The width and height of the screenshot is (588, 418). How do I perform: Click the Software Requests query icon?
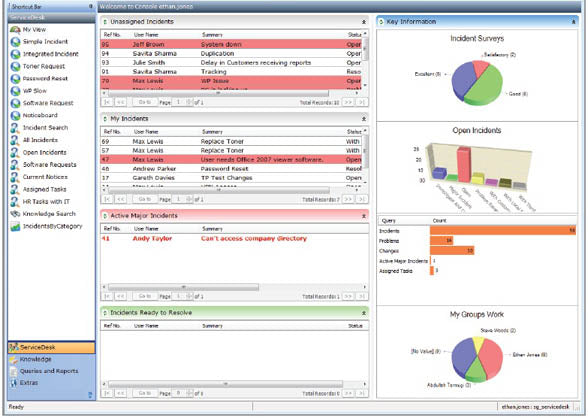15,165
